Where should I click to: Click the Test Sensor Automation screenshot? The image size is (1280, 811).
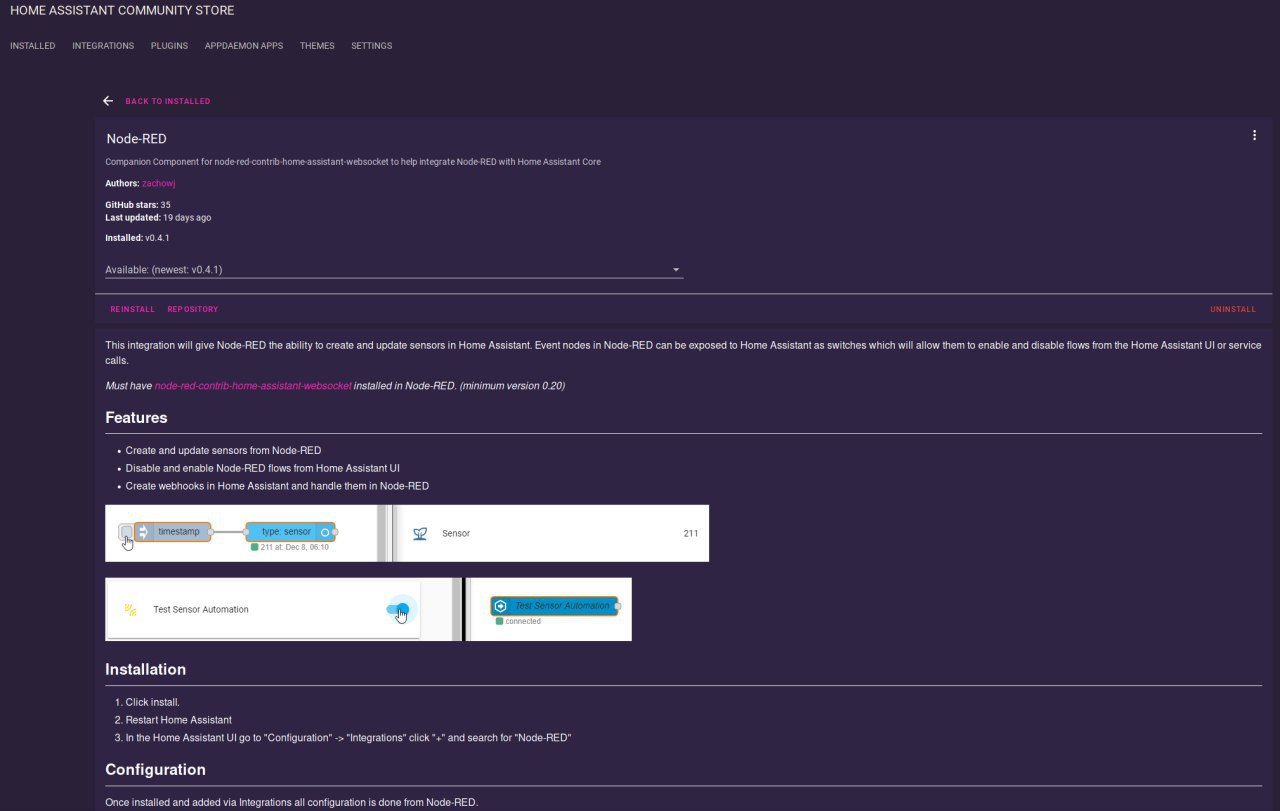tap(368, 609)
